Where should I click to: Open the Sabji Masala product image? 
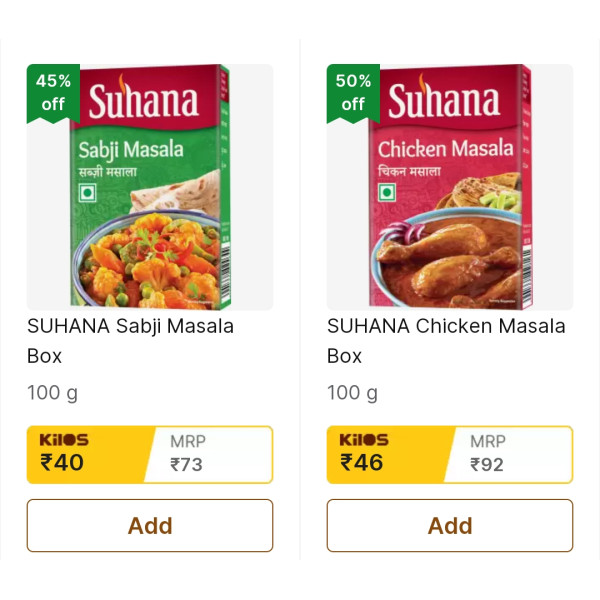coord(150,187)
